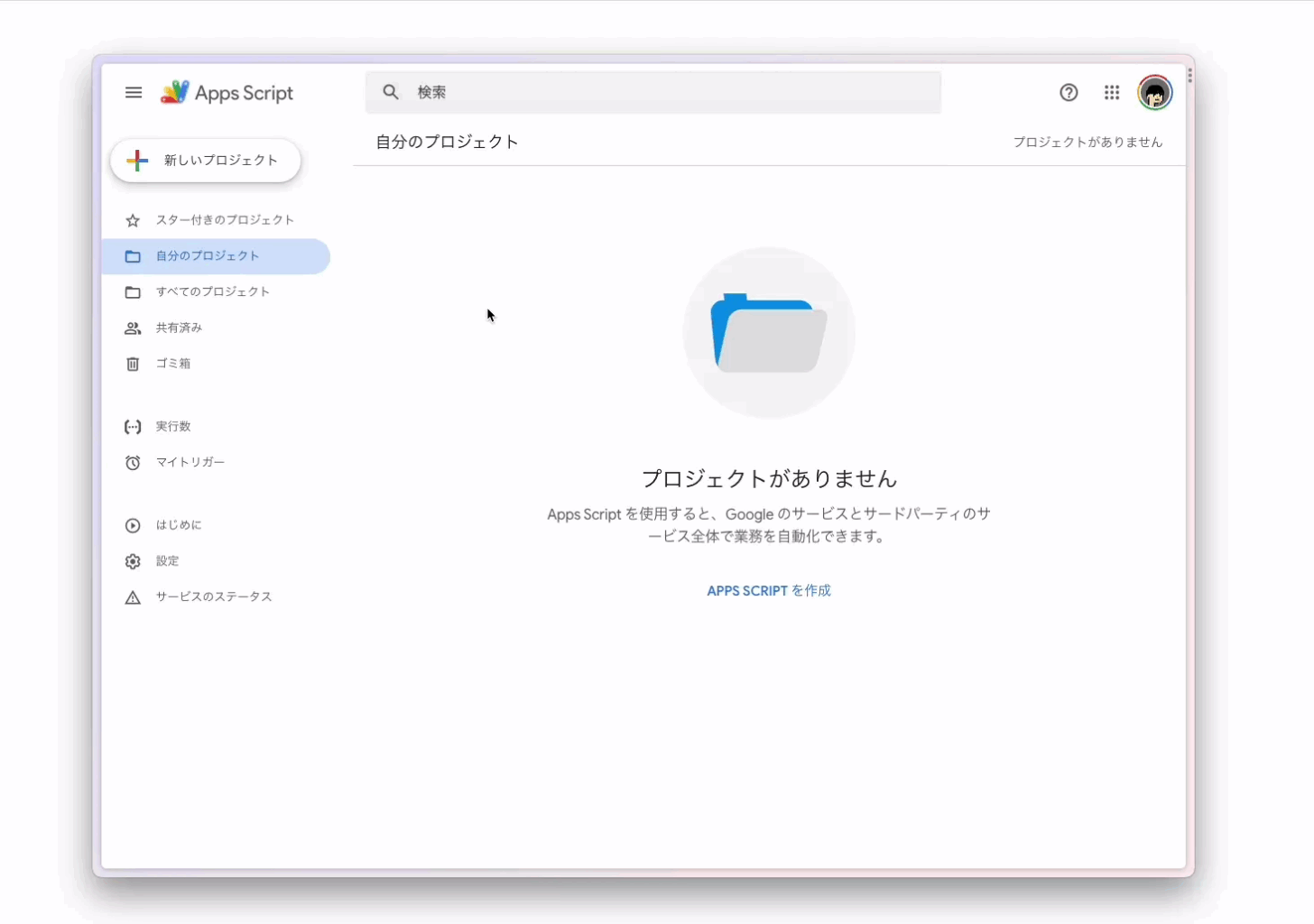Click the settings gear icon
This screenshot has width=1314, height=924.
133,561
